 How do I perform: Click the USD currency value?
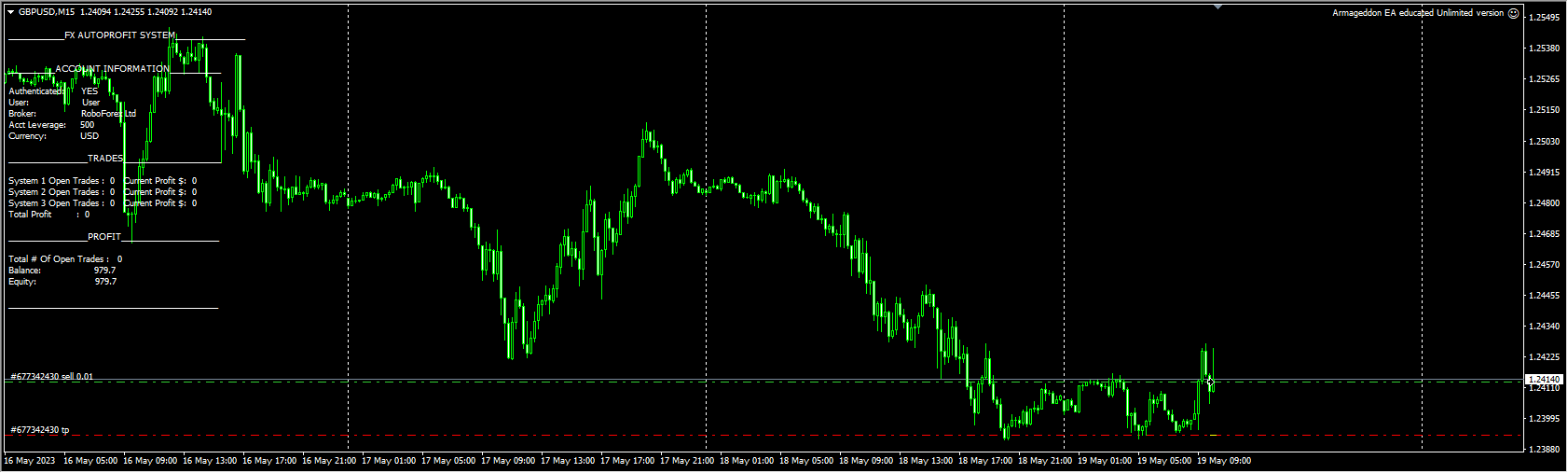pyautogui.click(x=89, y=136)
